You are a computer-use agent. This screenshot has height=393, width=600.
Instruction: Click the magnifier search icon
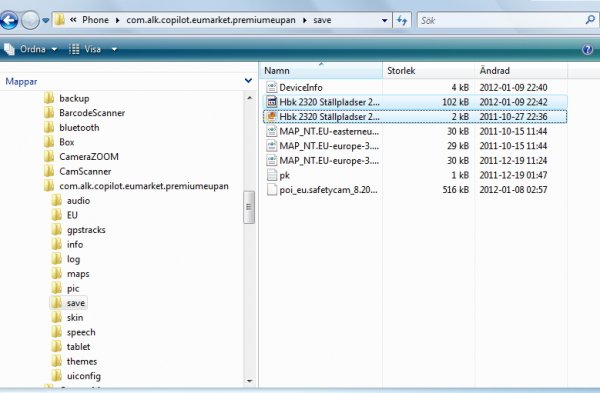590,20
